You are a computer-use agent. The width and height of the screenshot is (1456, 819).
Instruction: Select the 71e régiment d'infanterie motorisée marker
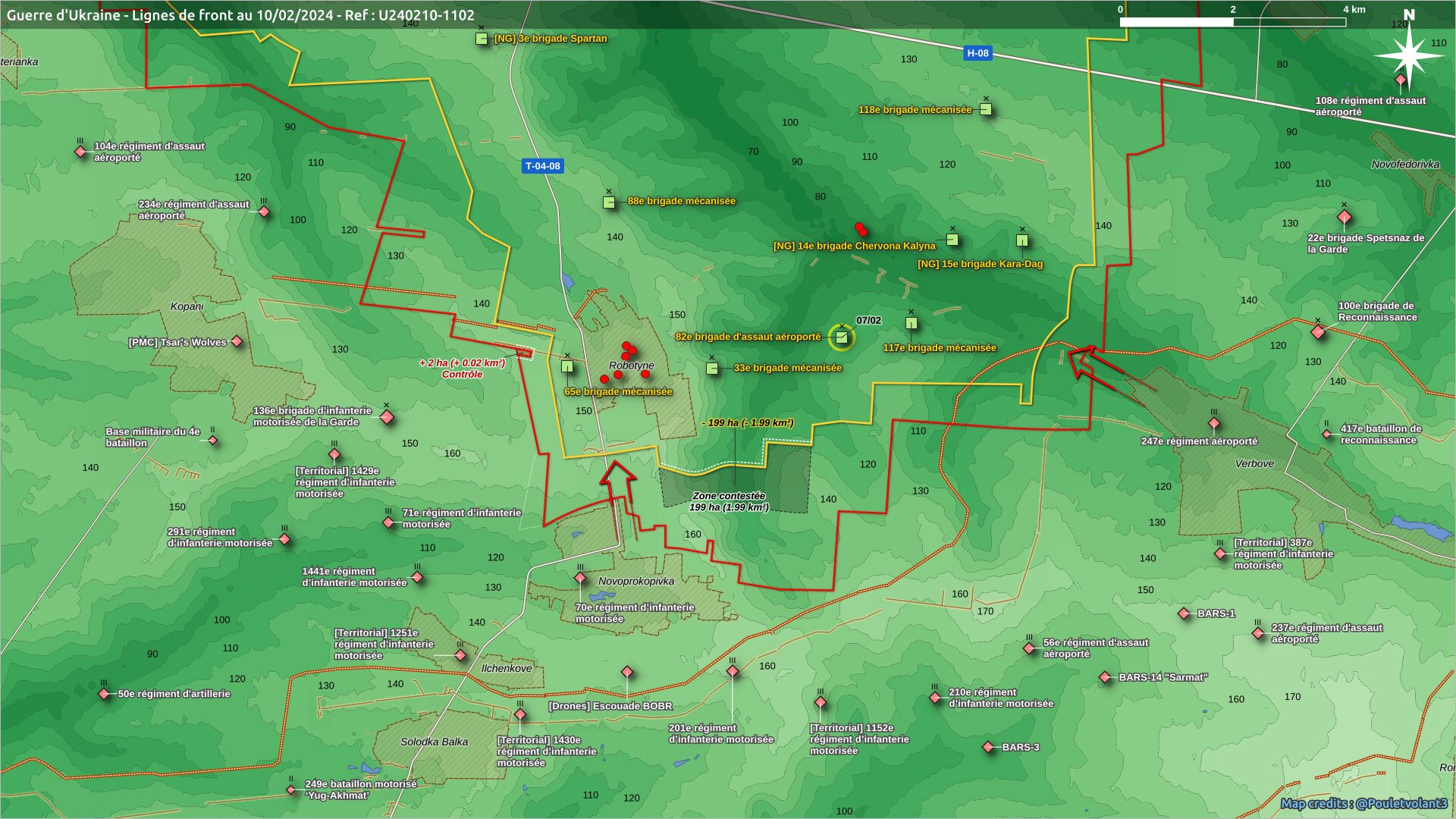pos(389,522)
